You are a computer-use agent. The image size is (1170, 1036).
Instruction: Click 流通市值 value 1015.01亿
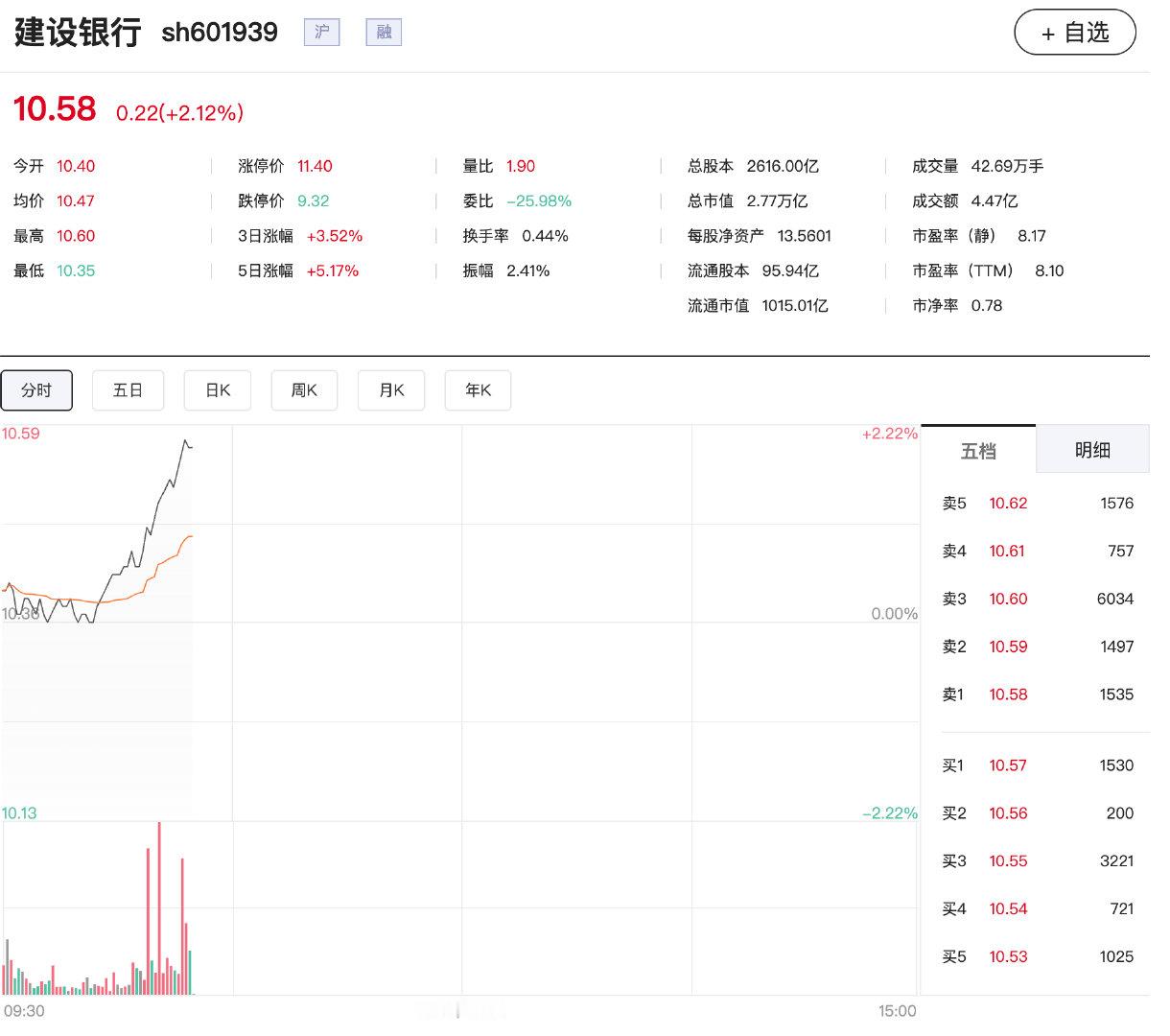click(795, 306)
